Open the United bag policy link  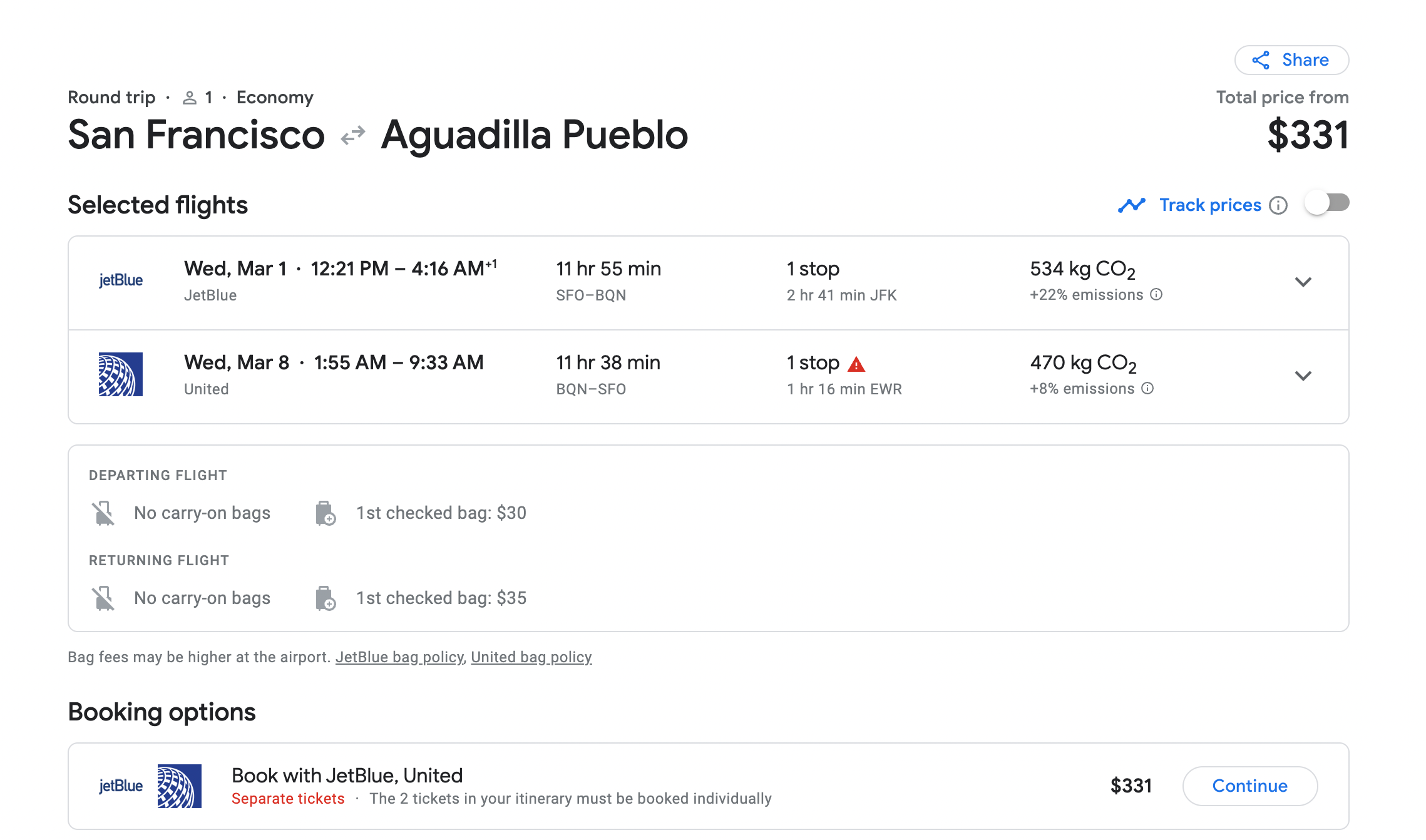point(531,657)
